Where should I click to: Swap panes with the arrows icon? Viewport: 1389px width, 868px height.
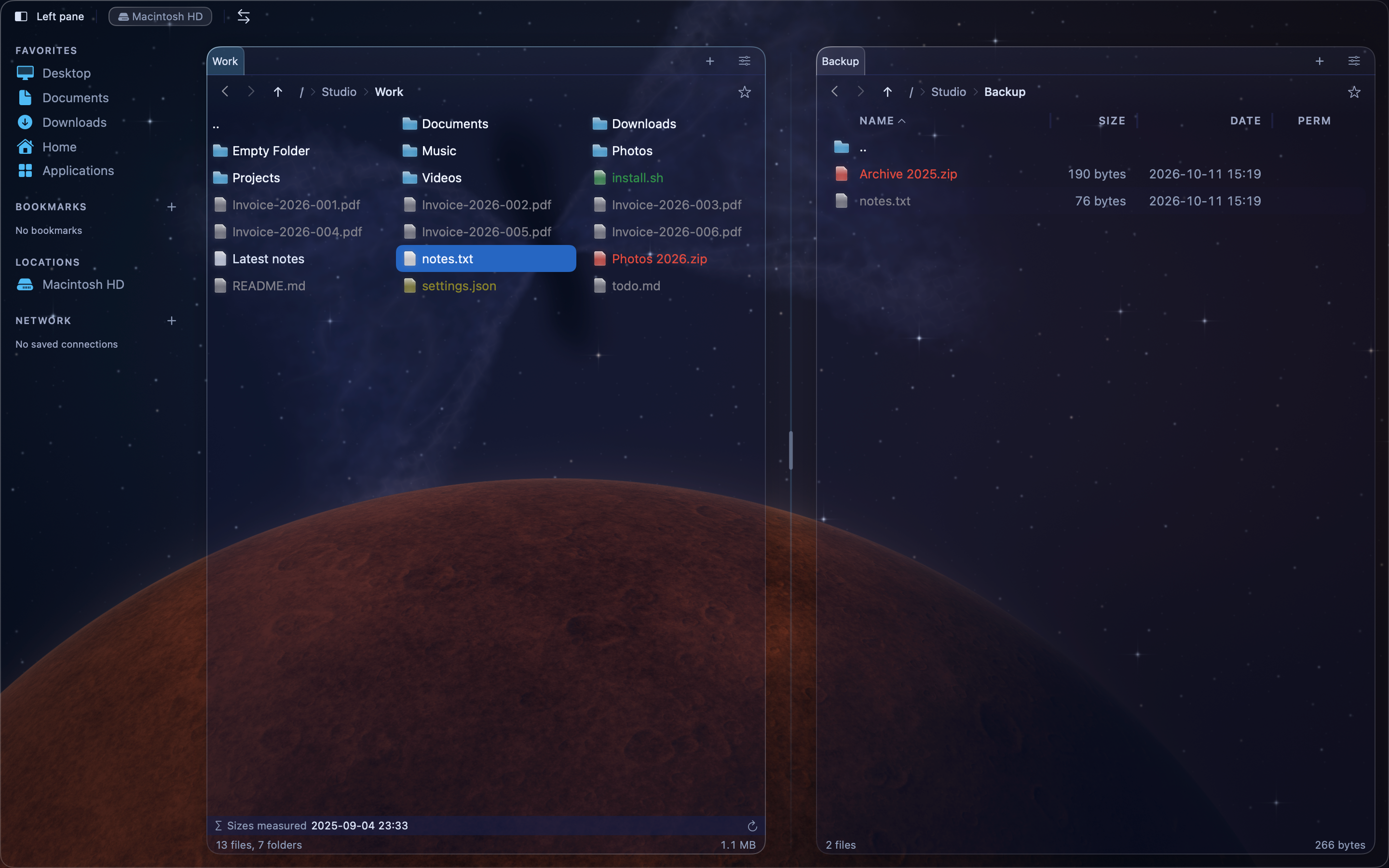coord(244,17)
